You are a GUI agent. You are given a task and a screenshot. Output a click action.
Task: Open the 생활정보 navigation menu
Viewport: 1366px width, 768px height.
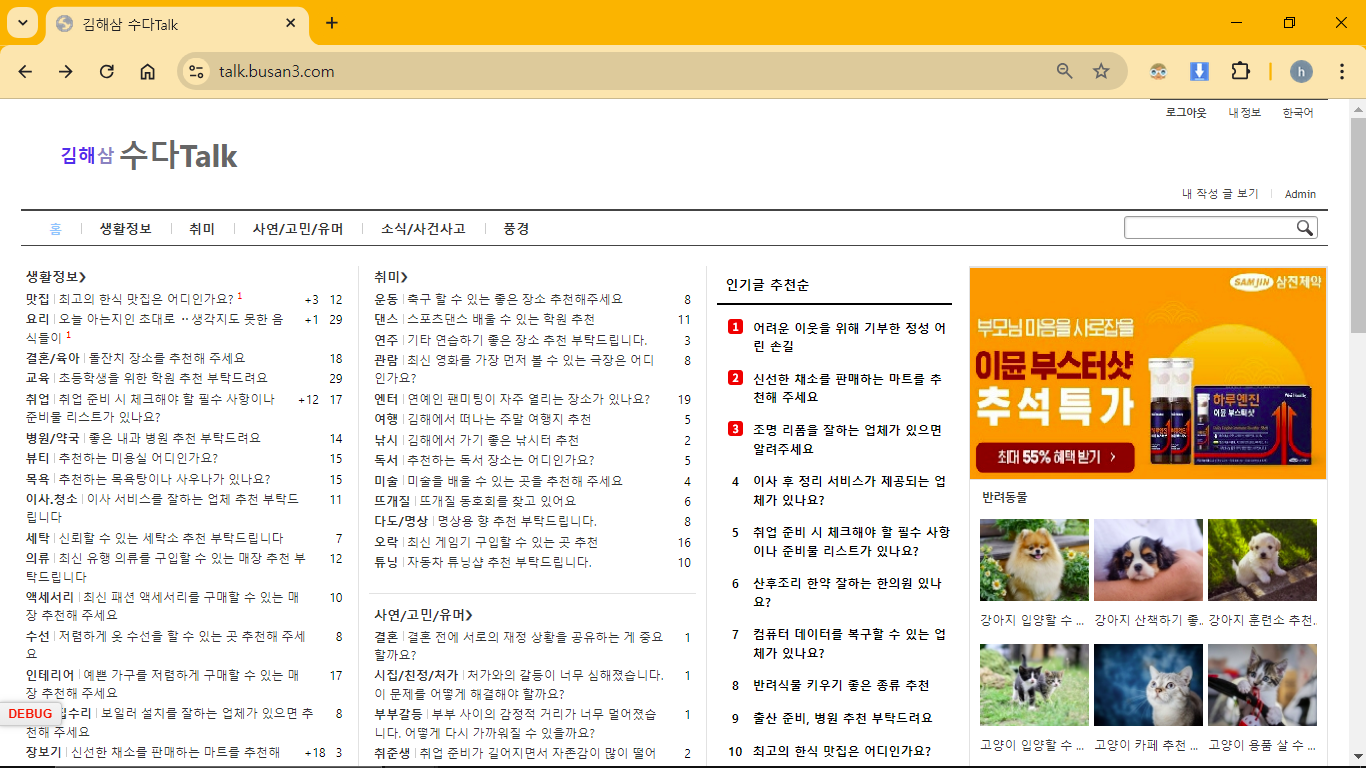tap(125, 229)
